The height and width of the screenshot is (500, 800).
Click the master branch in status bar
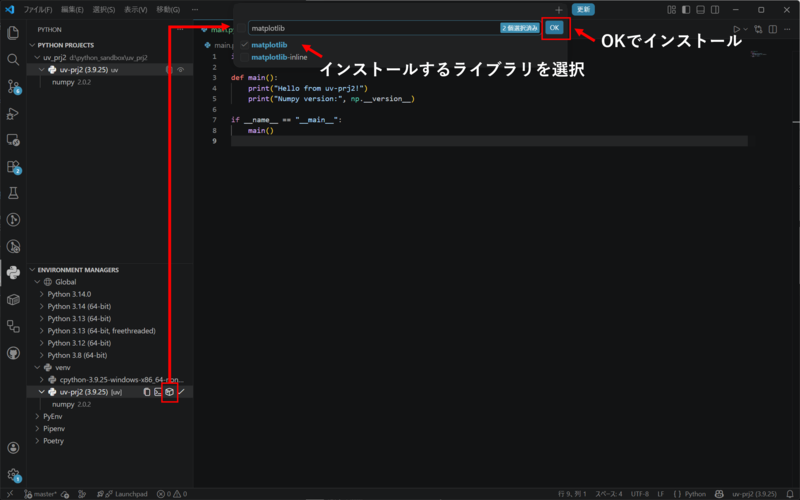click(41, 494)
